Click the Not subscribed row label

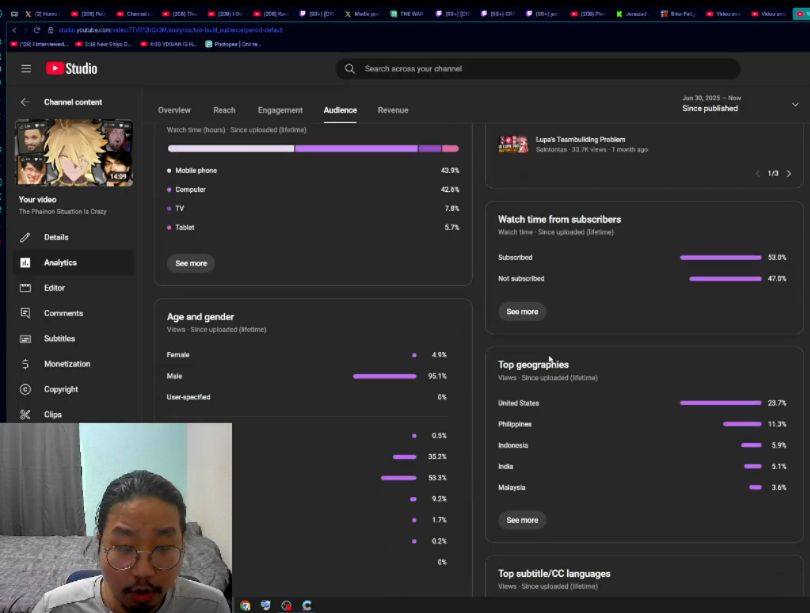pyautogui.click(x=521, y=279)
